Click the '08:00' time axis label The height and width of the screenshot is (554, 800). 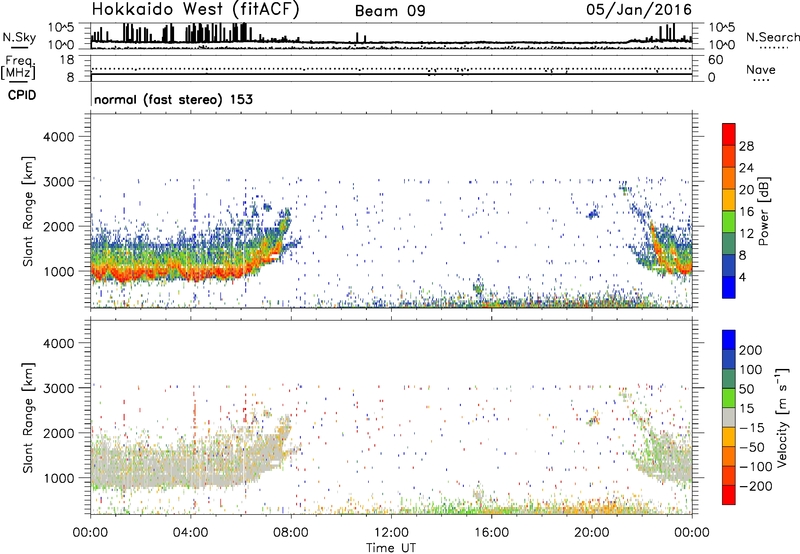tap(291, 532)
